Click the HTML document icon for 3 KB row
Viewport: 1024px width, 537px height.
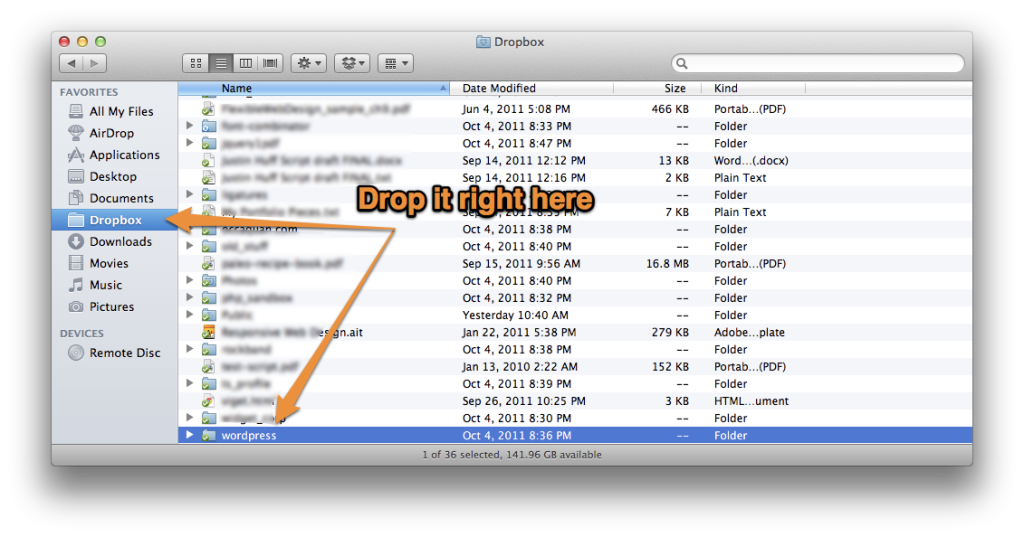(209, 401)
